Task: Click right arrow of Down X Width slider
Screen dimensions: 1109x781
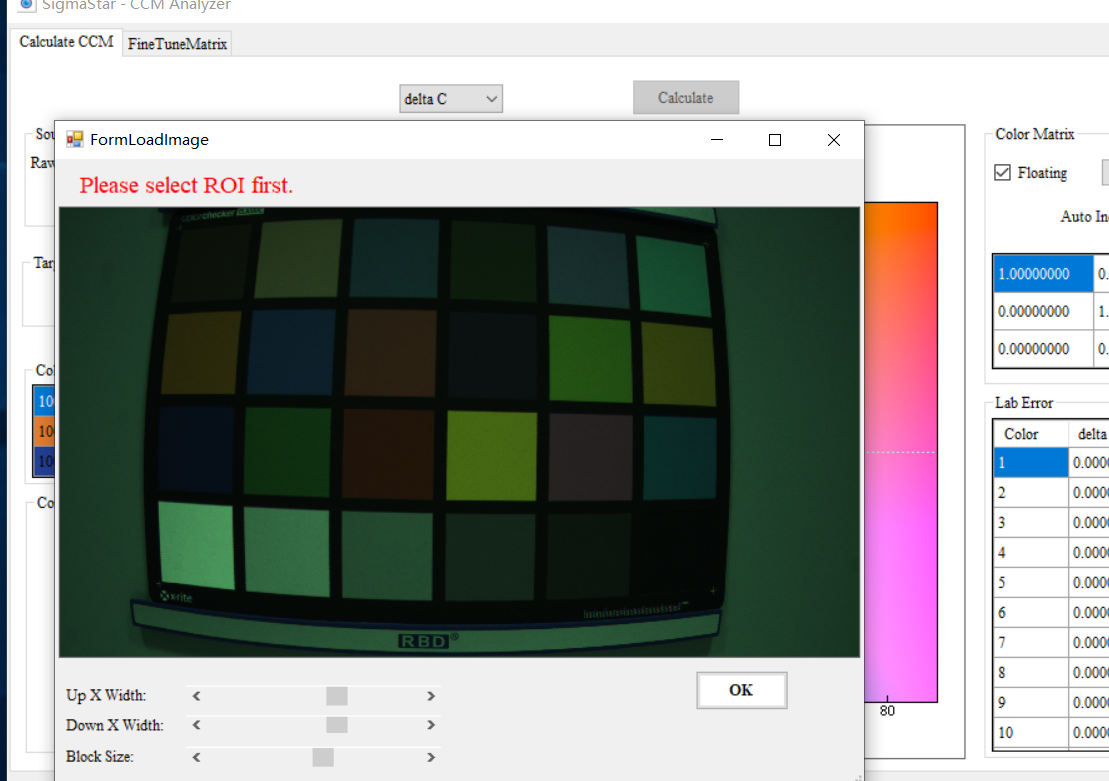Action: click(431, 725)
